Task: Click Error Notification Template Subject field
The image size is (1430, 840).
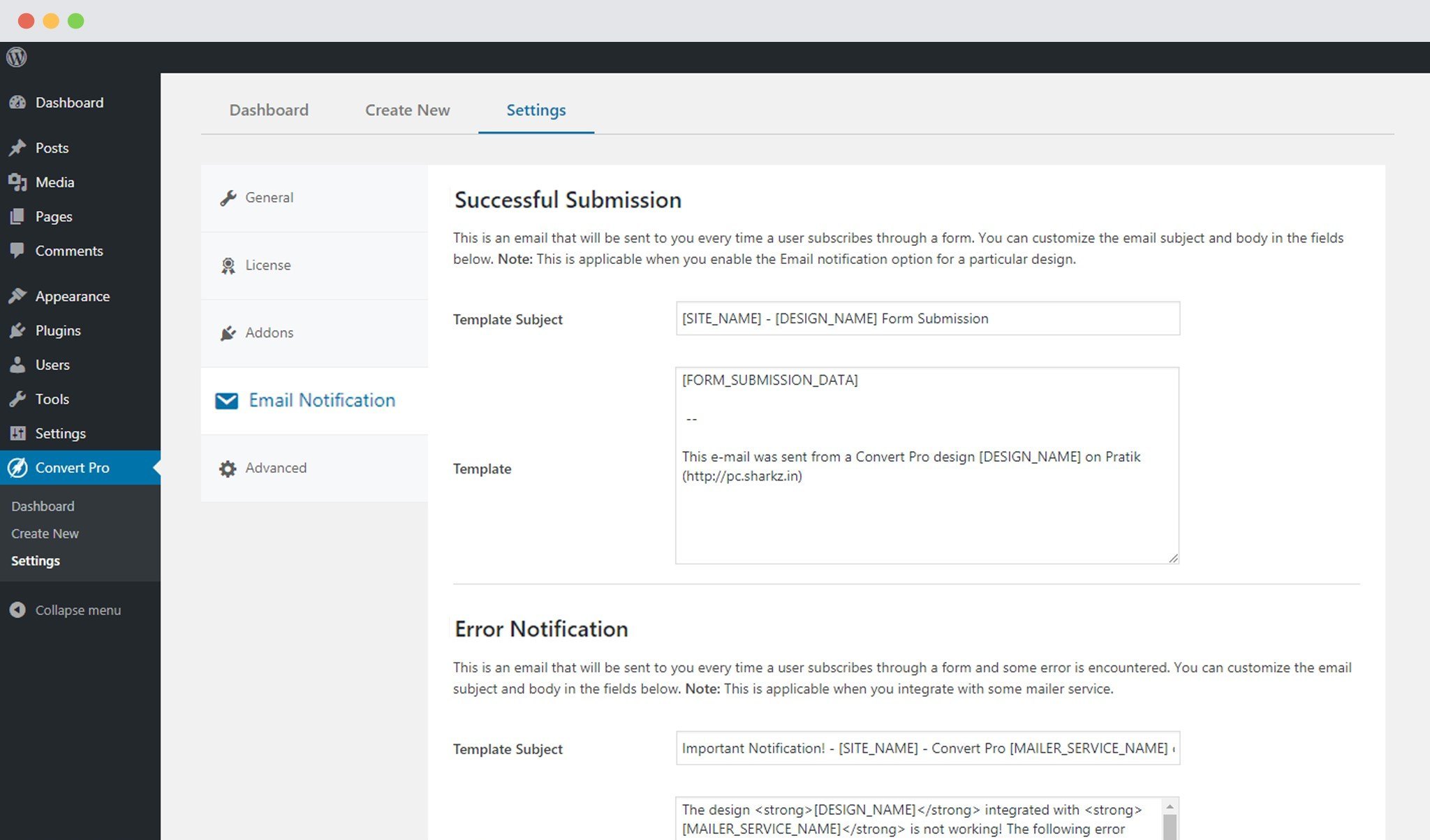Action: pos(928,749)
